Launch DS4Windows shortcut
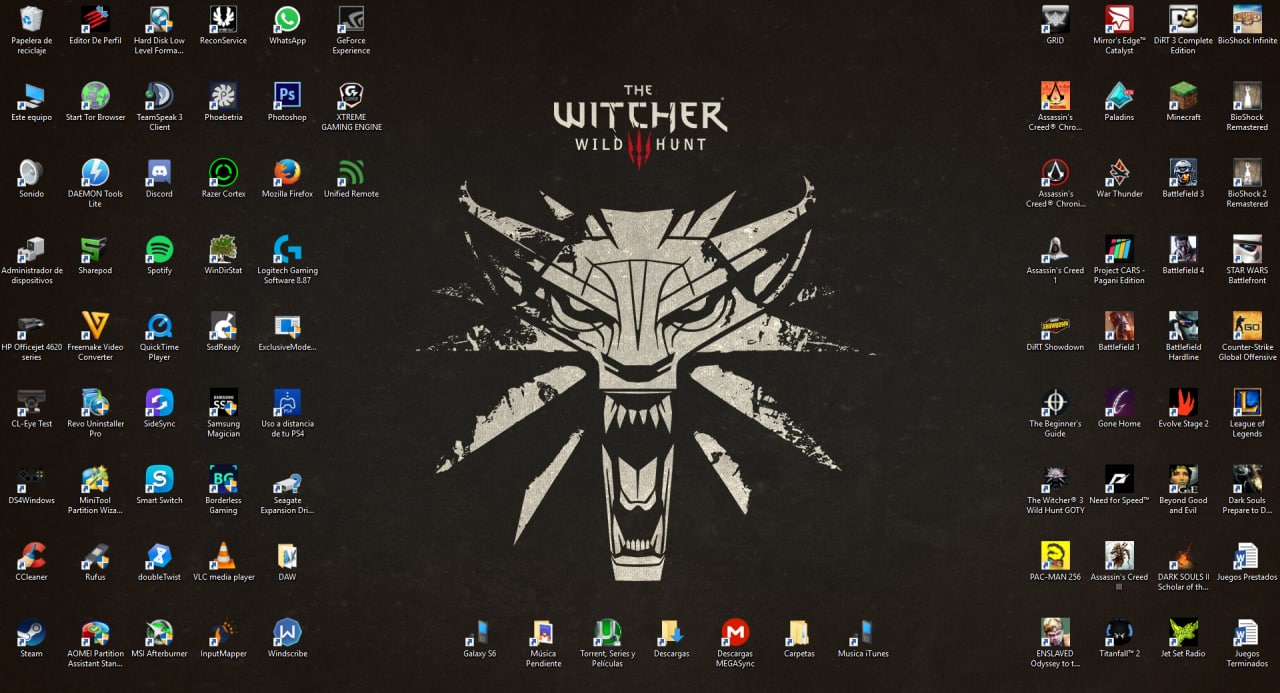 (31, 479)
